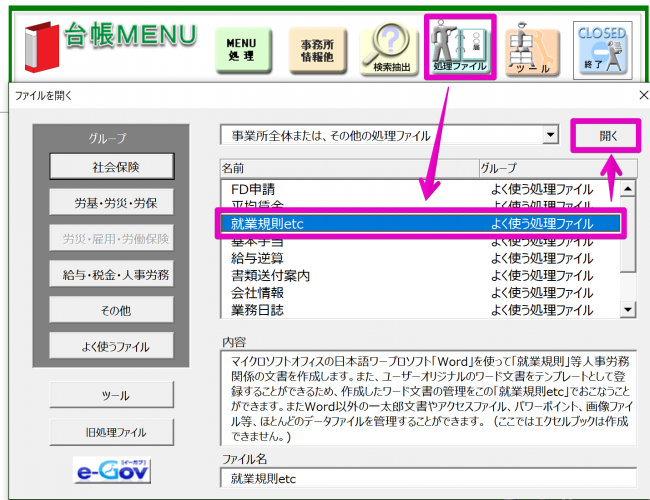Select the 社会保険 group button
The height and width of the screenshot is (500, 650).
[x=113, y=165]
